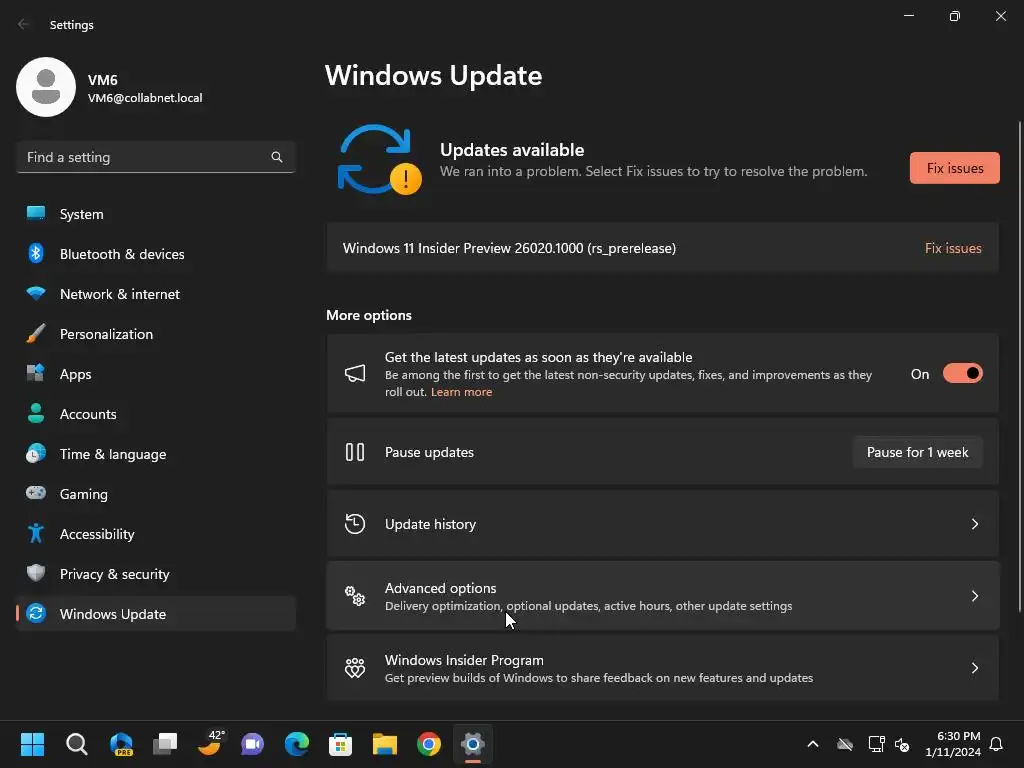1024x768 pixels.
Task: Click the Gaming controller icon
Action: [36, 493]
